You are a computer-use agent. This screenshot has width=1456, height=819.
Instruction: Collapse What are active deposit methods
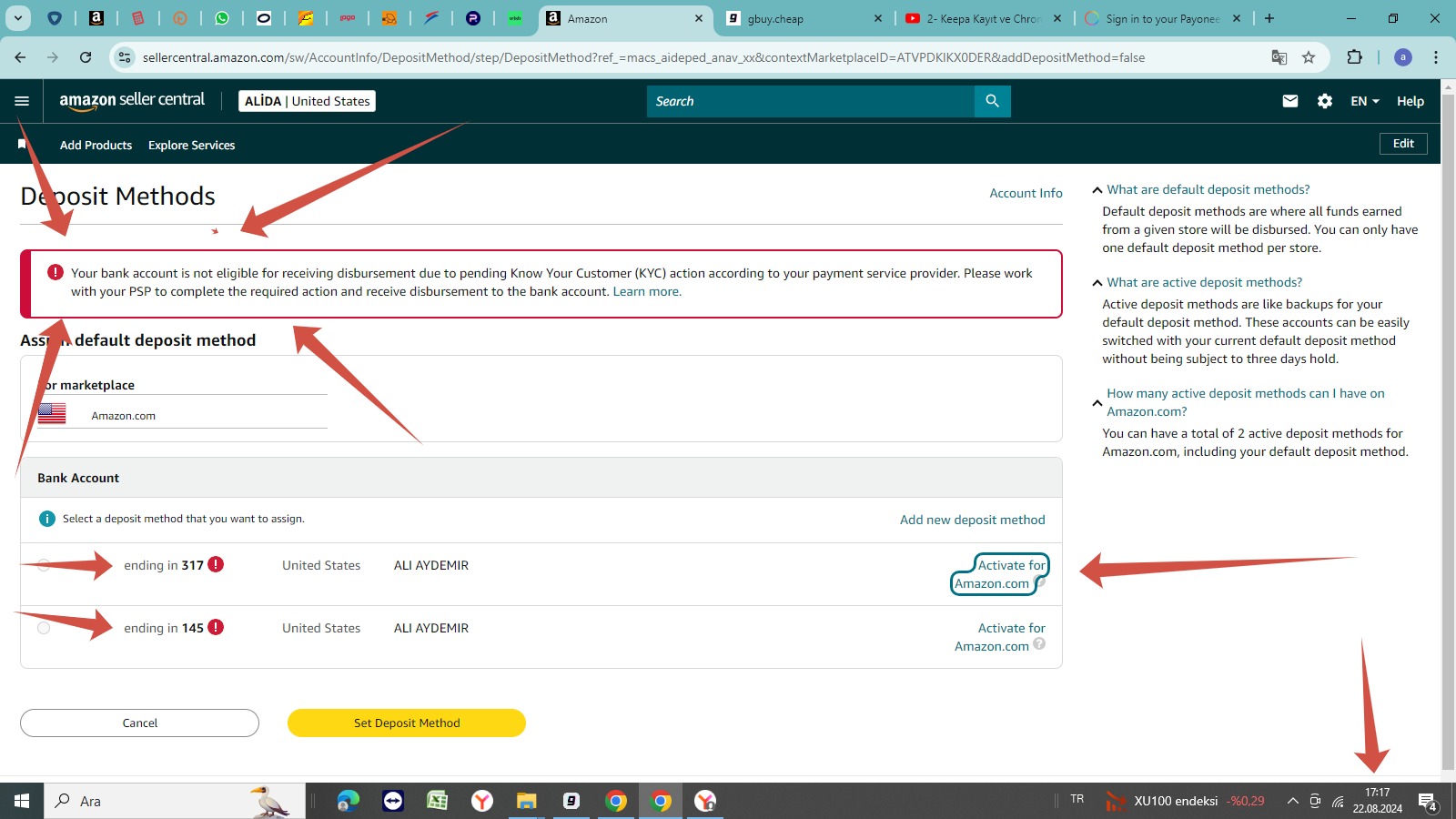pos(1097,283)
